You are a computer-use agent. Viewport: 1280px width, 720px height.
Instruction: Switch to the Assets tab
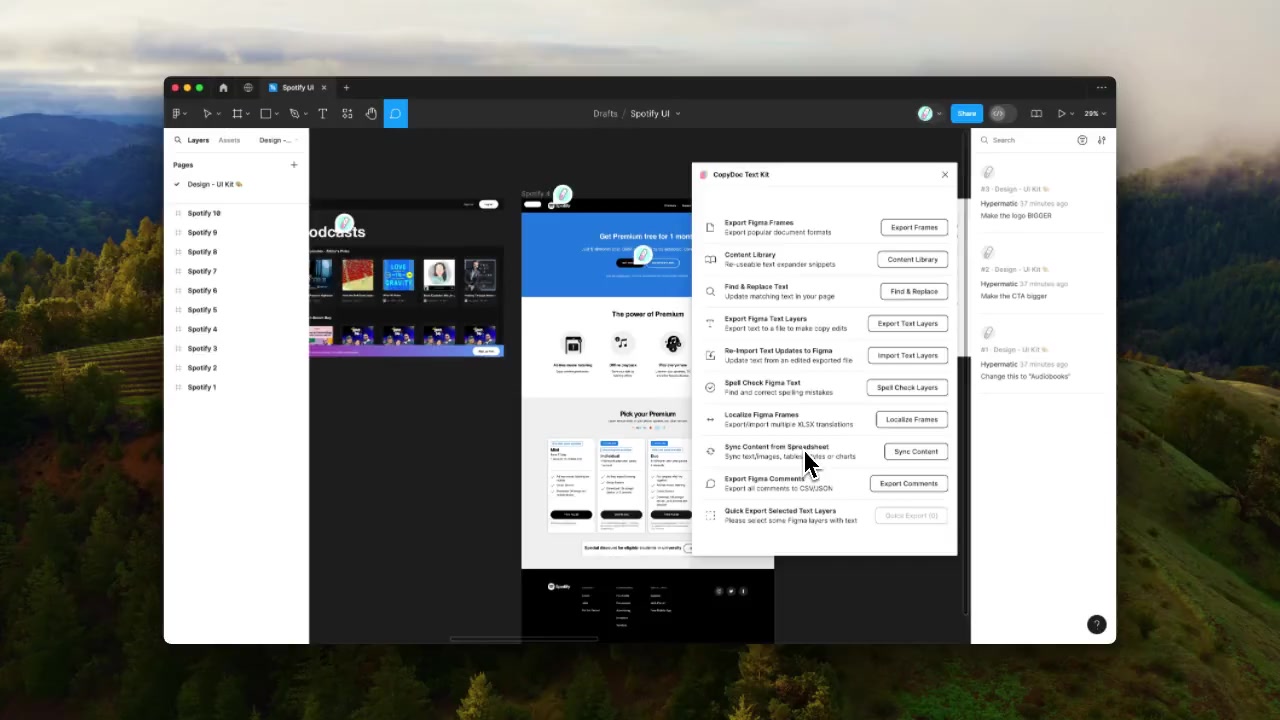tap(229, 140)
